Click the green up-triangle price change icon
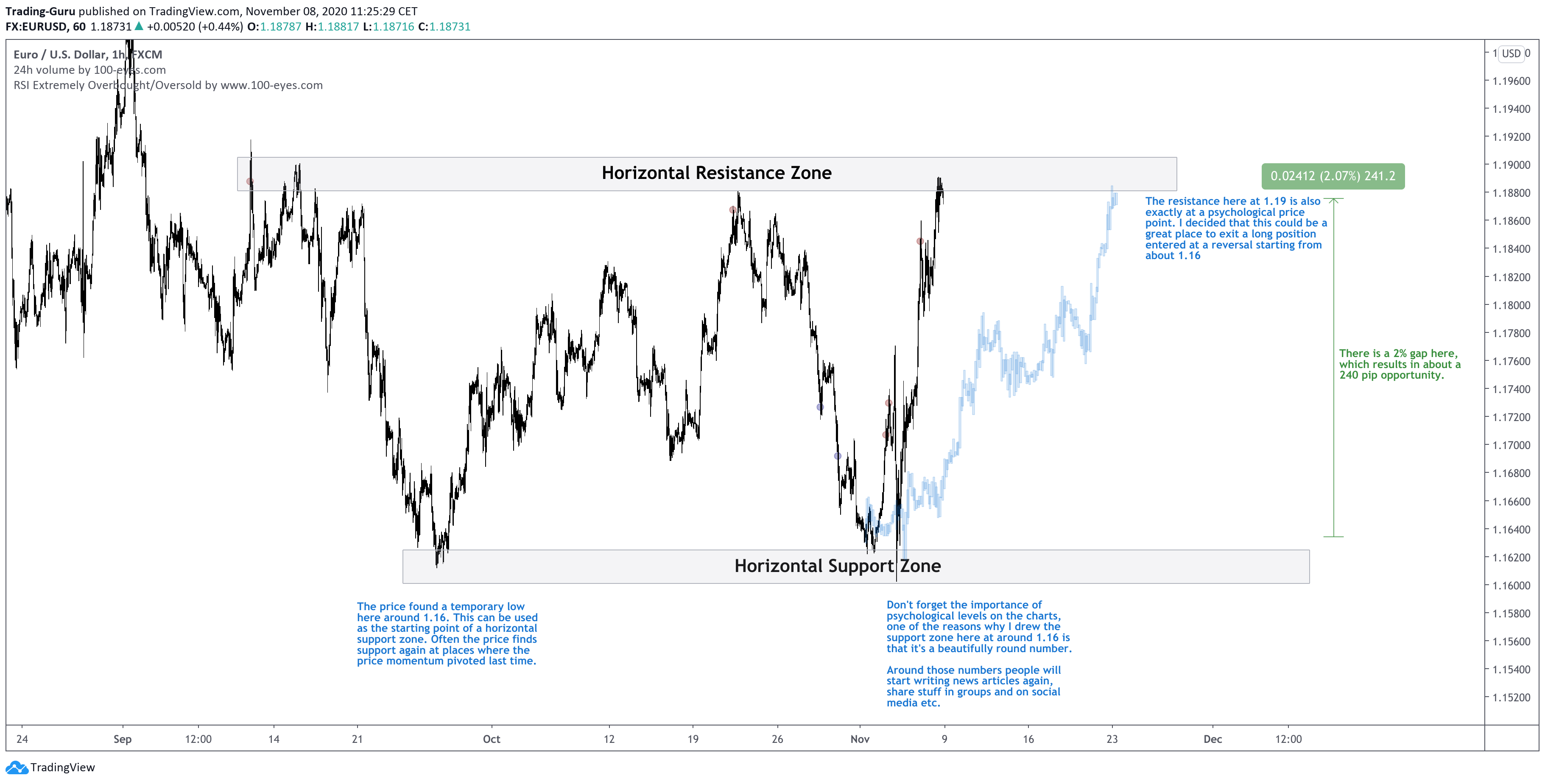This screenshot has height=784, width=1545. click(x=139, y=26)
